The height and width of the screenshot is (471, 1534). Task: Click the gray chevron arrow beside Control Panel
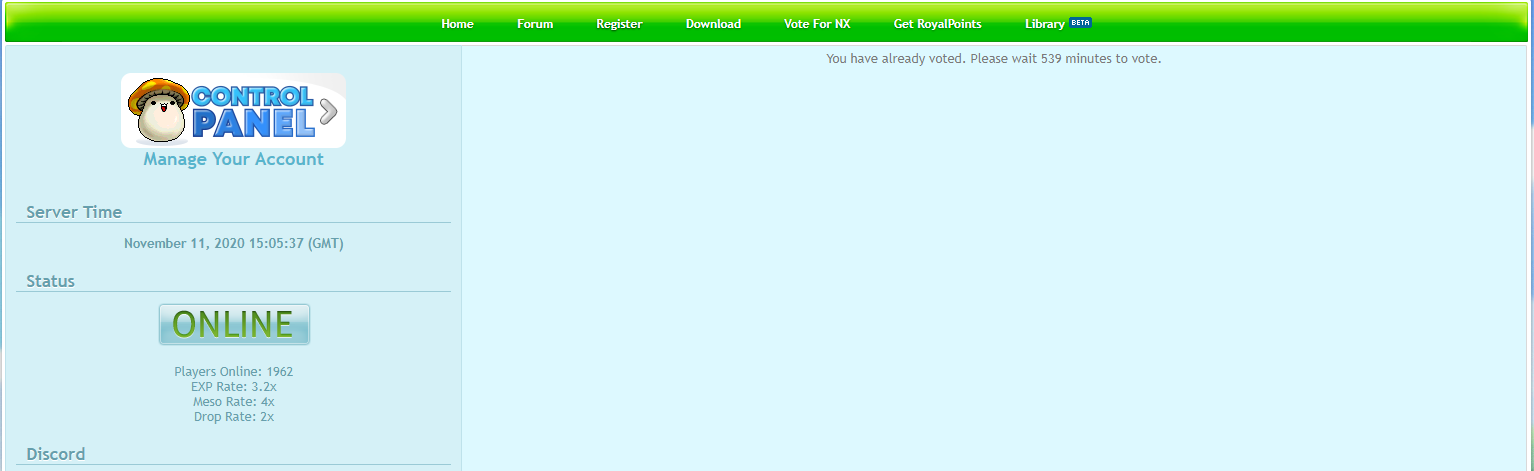point(329,112)
